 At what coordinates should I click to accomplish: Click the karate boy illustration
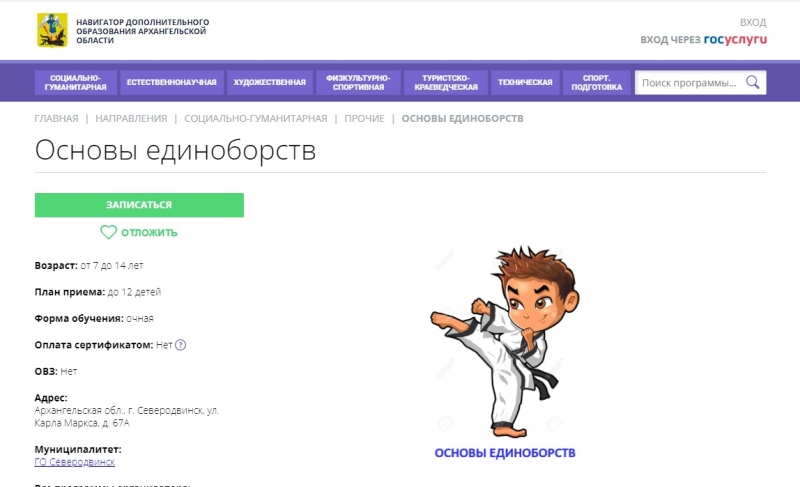[505, 341]
